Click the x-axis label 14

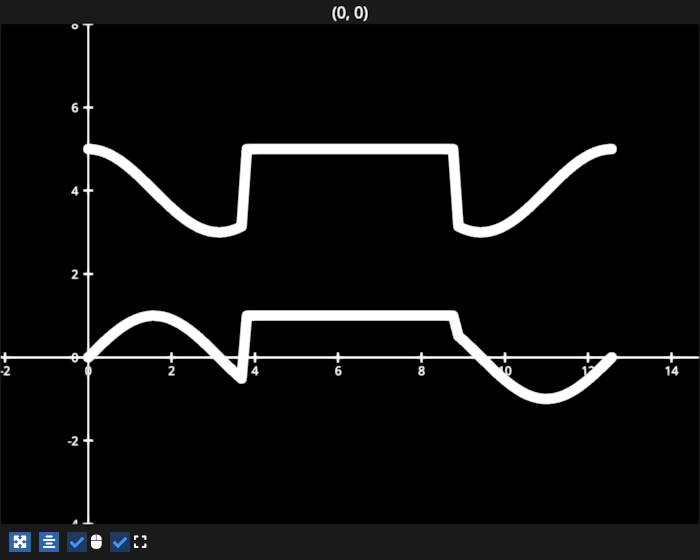[x=671, y=371]
